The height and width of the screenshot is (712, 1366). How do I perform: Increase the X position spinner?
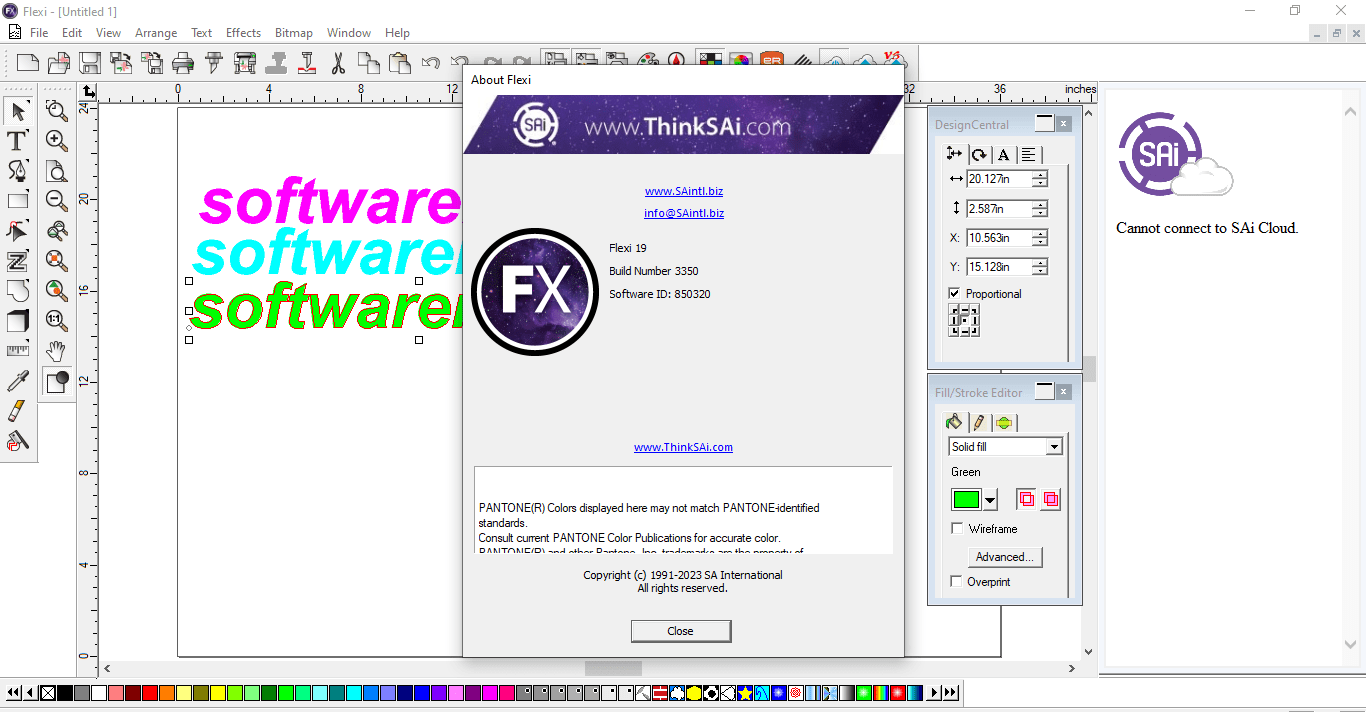[x=1040, y=233]
